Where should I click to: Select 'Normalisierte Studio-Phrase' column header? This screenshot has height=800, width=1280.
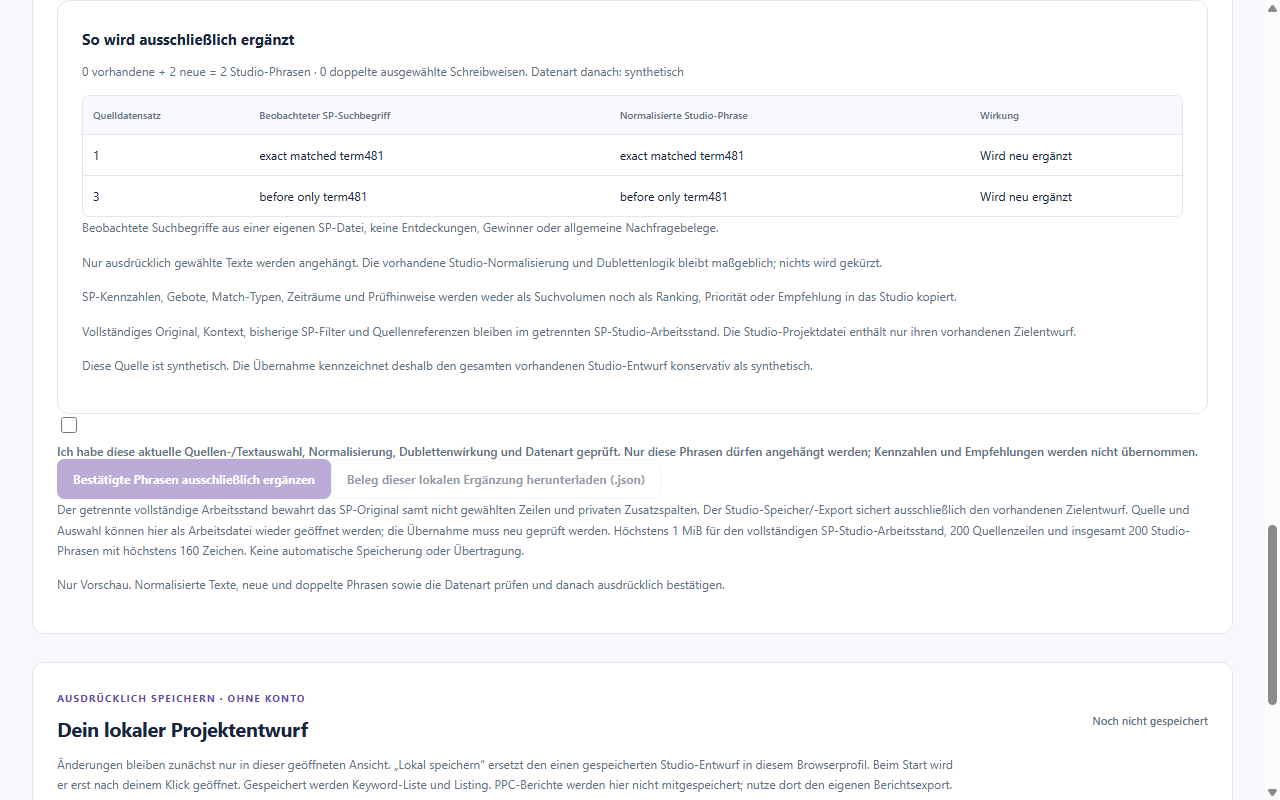click(x=684, y=116)
